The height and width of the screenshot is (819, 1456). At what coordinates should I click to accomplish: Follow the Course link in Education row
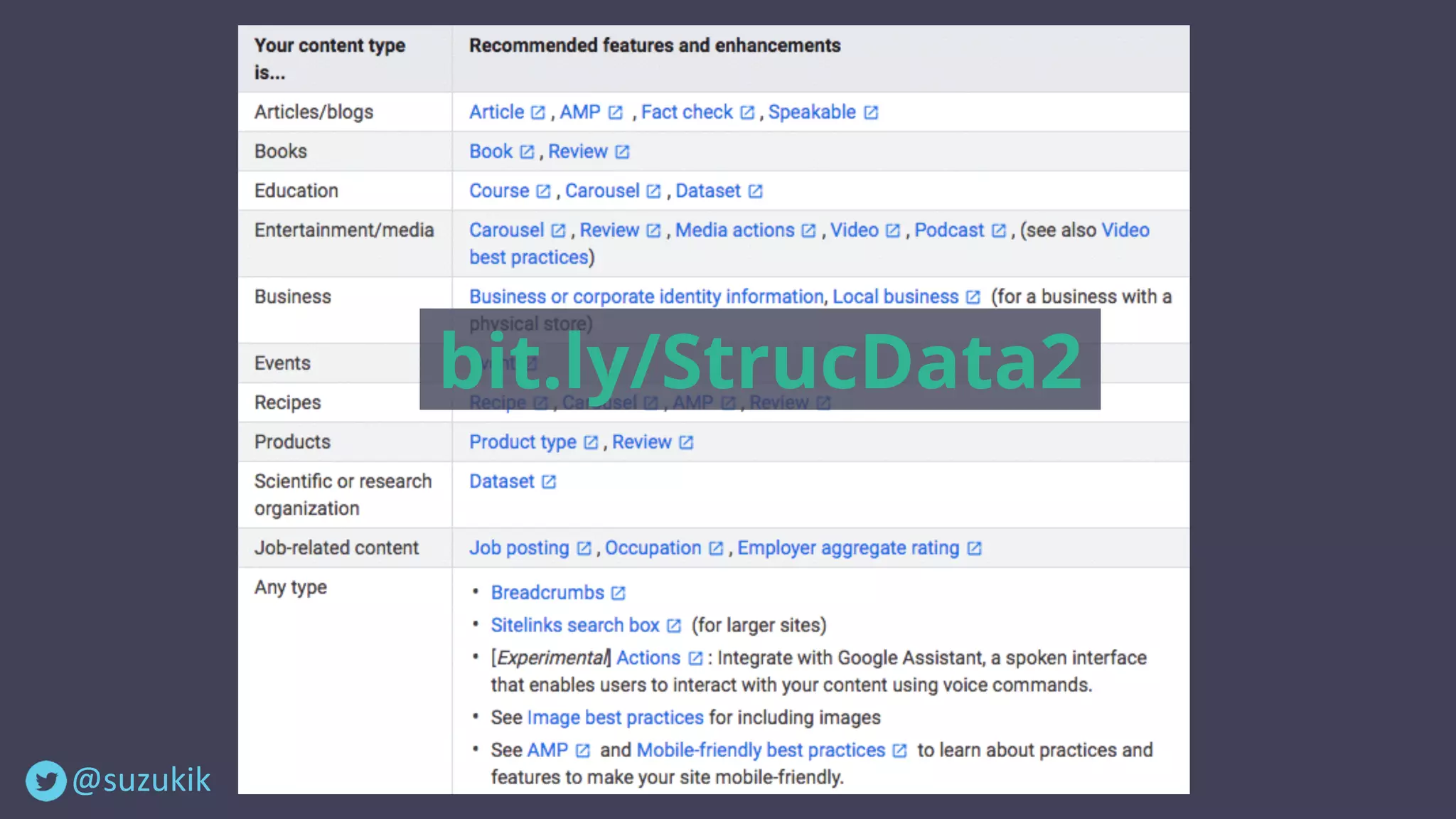tap(499, 191)
